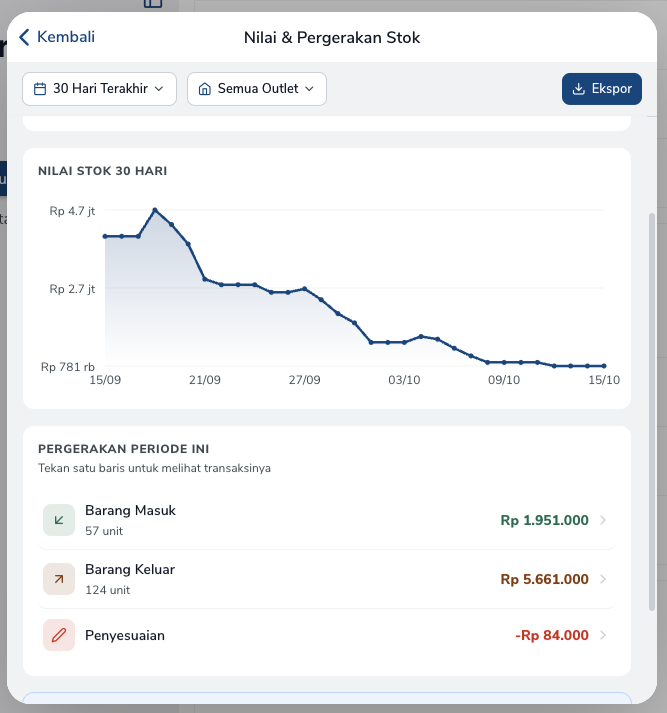
Task: Expand the chevron next to Rp 1.951.000
Action: [x=603, y=520]
